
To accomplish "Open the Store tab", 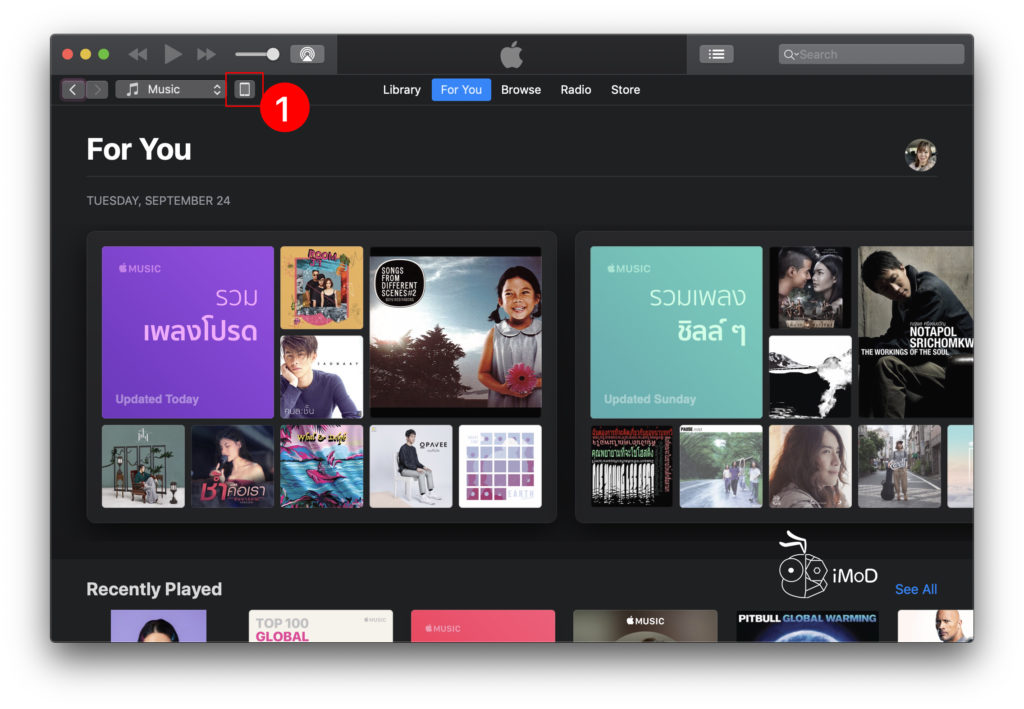I will (x=625, y=89).
